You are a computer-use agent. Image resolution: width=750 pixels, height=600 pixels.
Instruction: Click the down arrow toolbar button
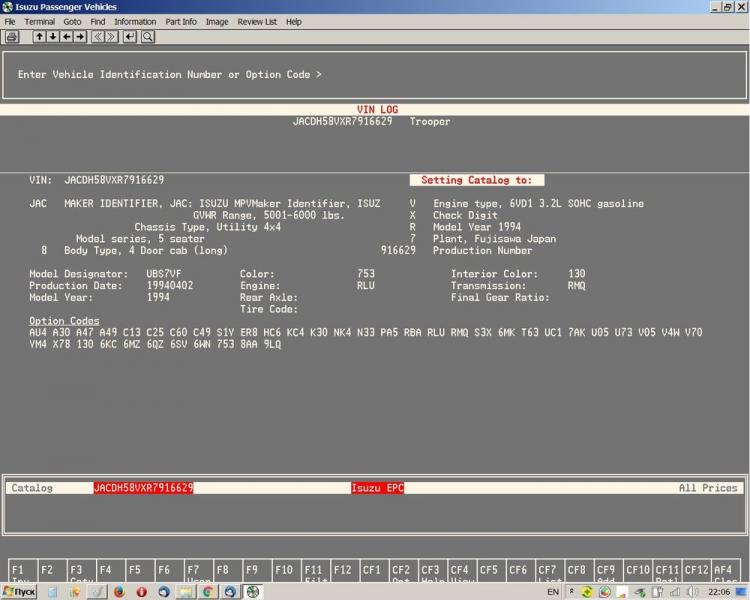53,37
